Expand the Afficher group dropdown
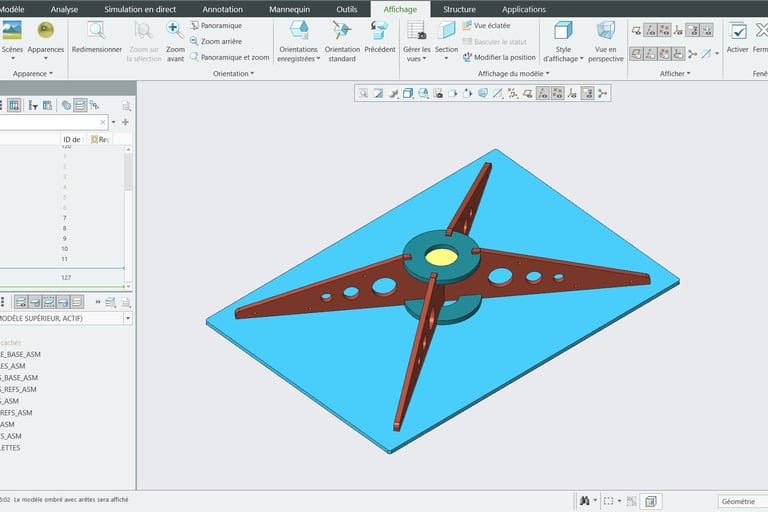 675,73
